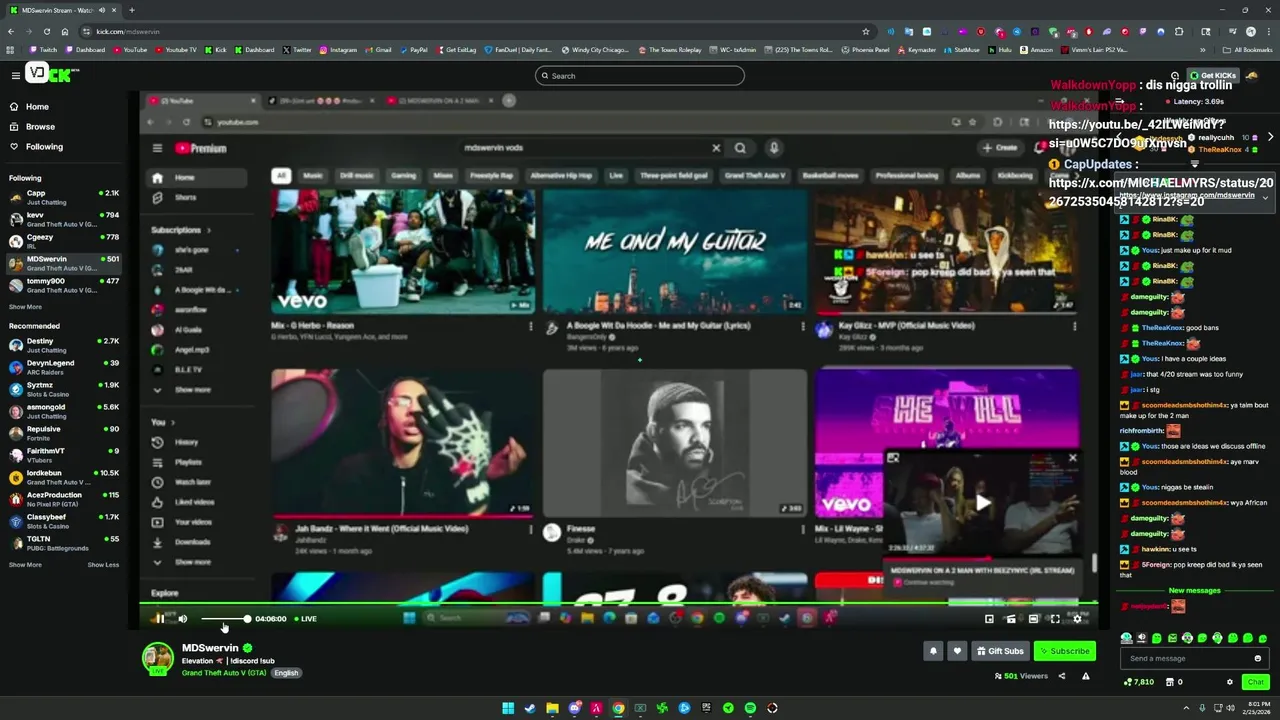
Task: Open stream player settings gear
Action: tap(1077, 619)
